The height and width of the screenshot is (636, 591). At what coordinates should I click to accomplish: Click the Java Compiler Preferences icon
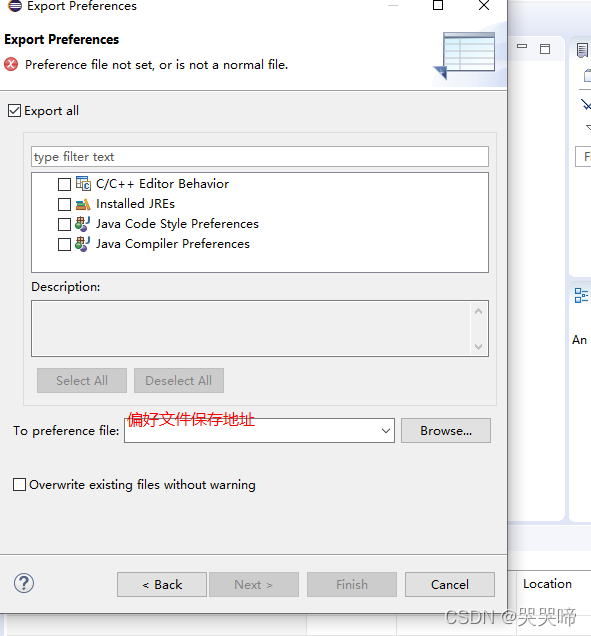pos(83,244)
